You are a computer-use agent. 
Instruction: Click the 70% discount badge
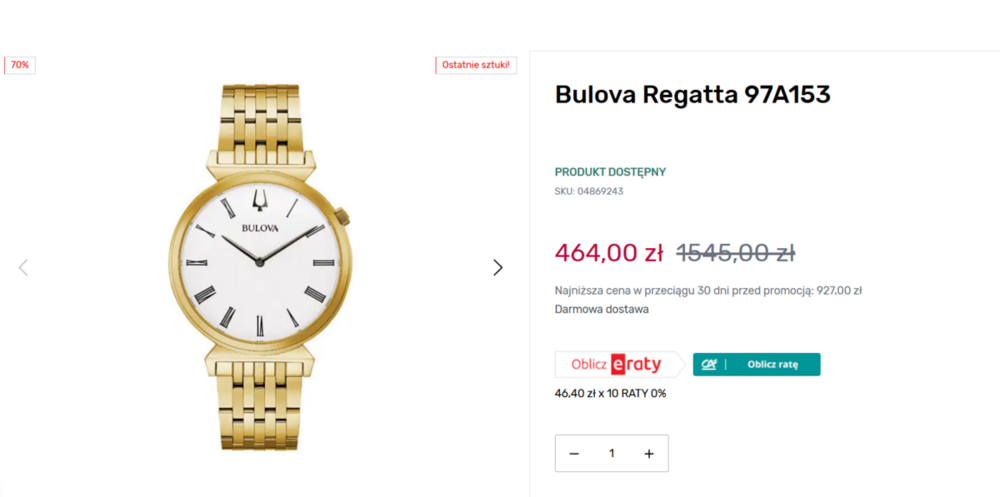(x=20, y=65)
